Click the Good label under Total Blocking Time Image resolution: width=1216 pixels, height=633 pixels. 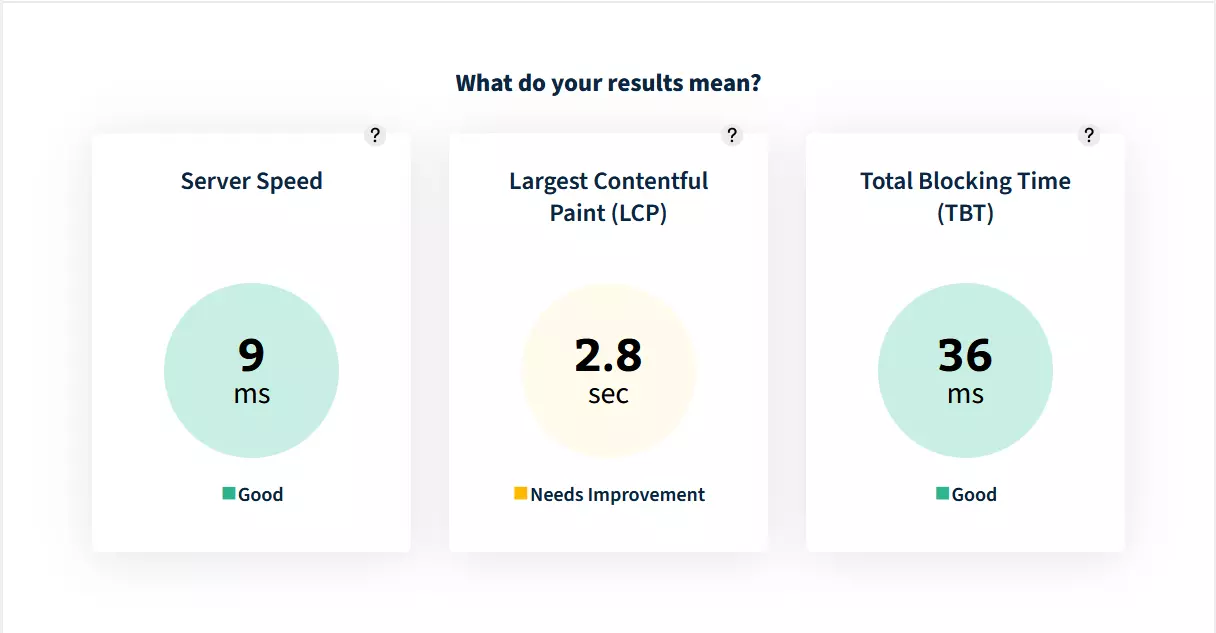(975, 494)
